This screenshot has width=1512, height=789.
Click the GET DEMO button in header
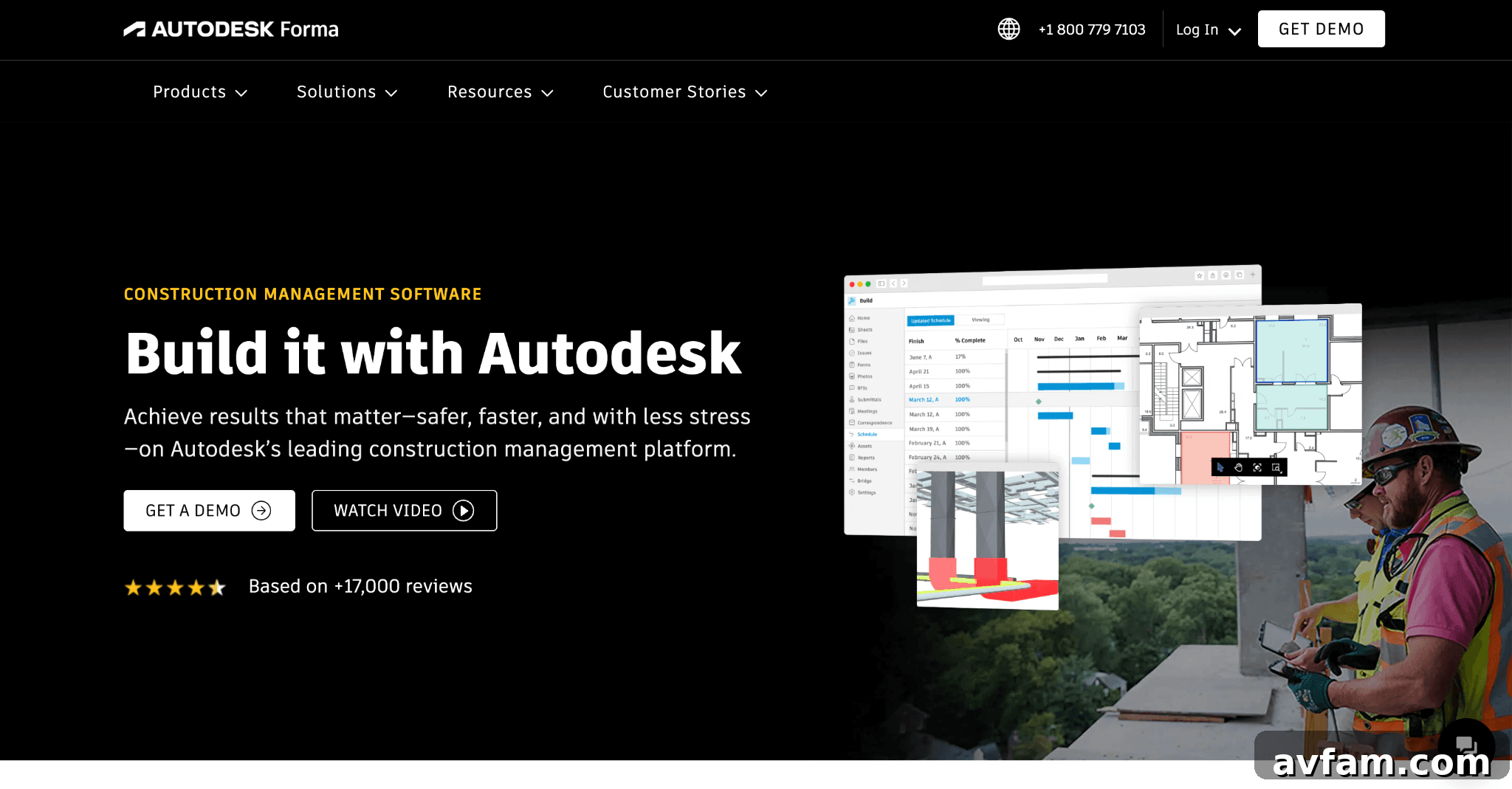tap(1321, 29)
